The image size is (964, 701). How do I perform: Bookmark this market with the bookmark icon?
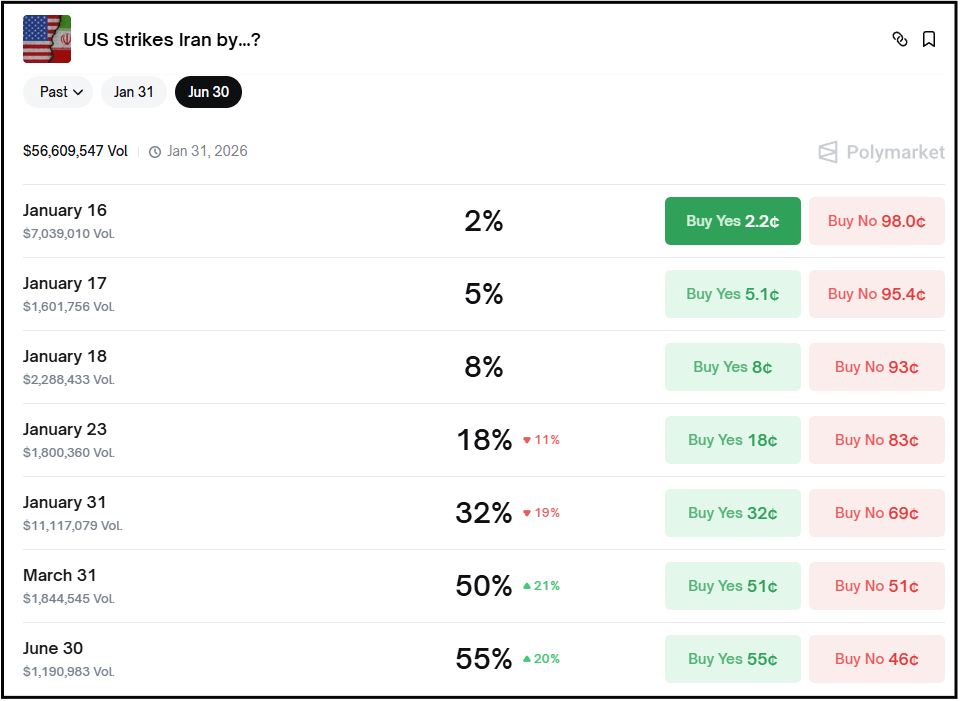pyautogui.click(x=929, y=40)
